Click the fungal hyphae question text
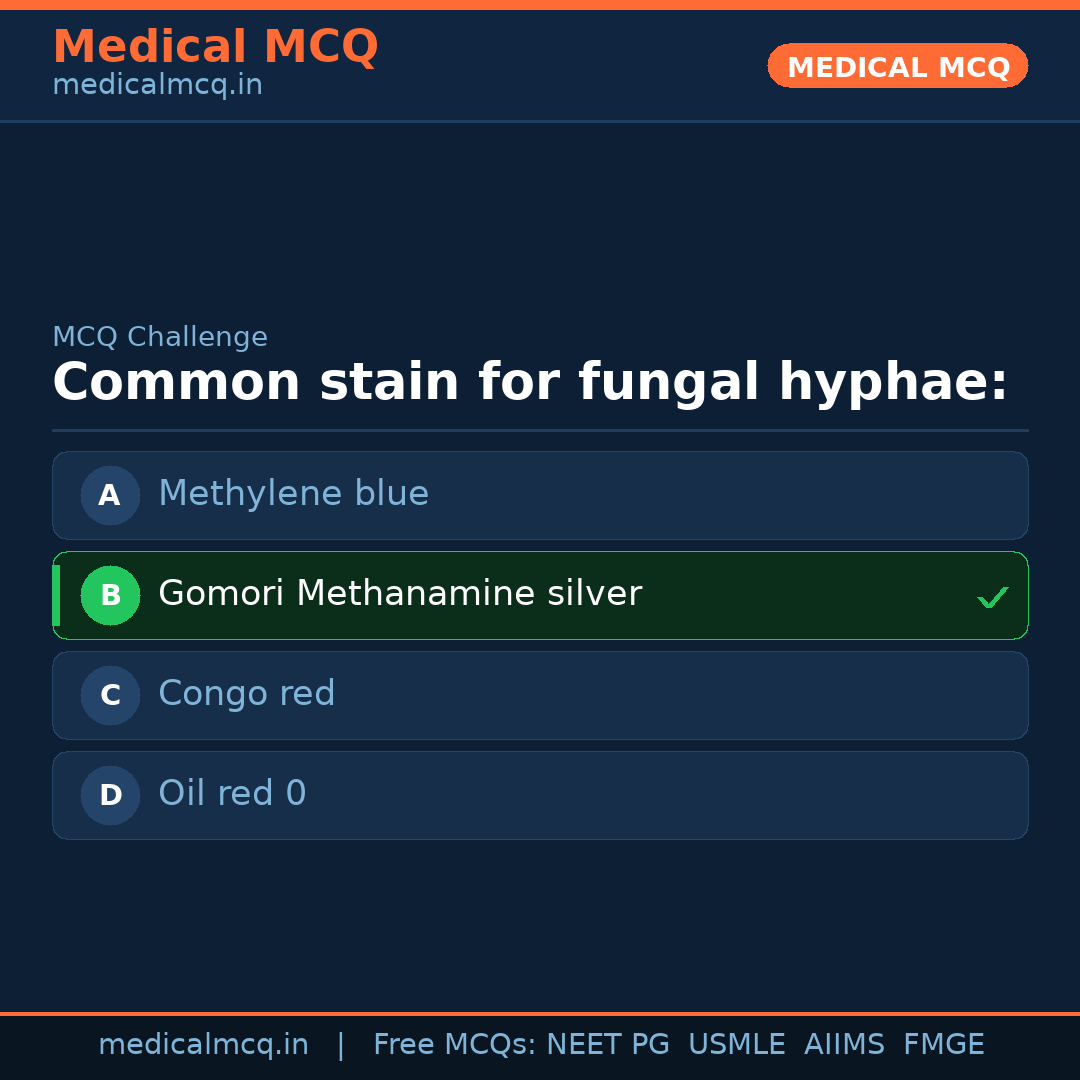 [530, 383]
